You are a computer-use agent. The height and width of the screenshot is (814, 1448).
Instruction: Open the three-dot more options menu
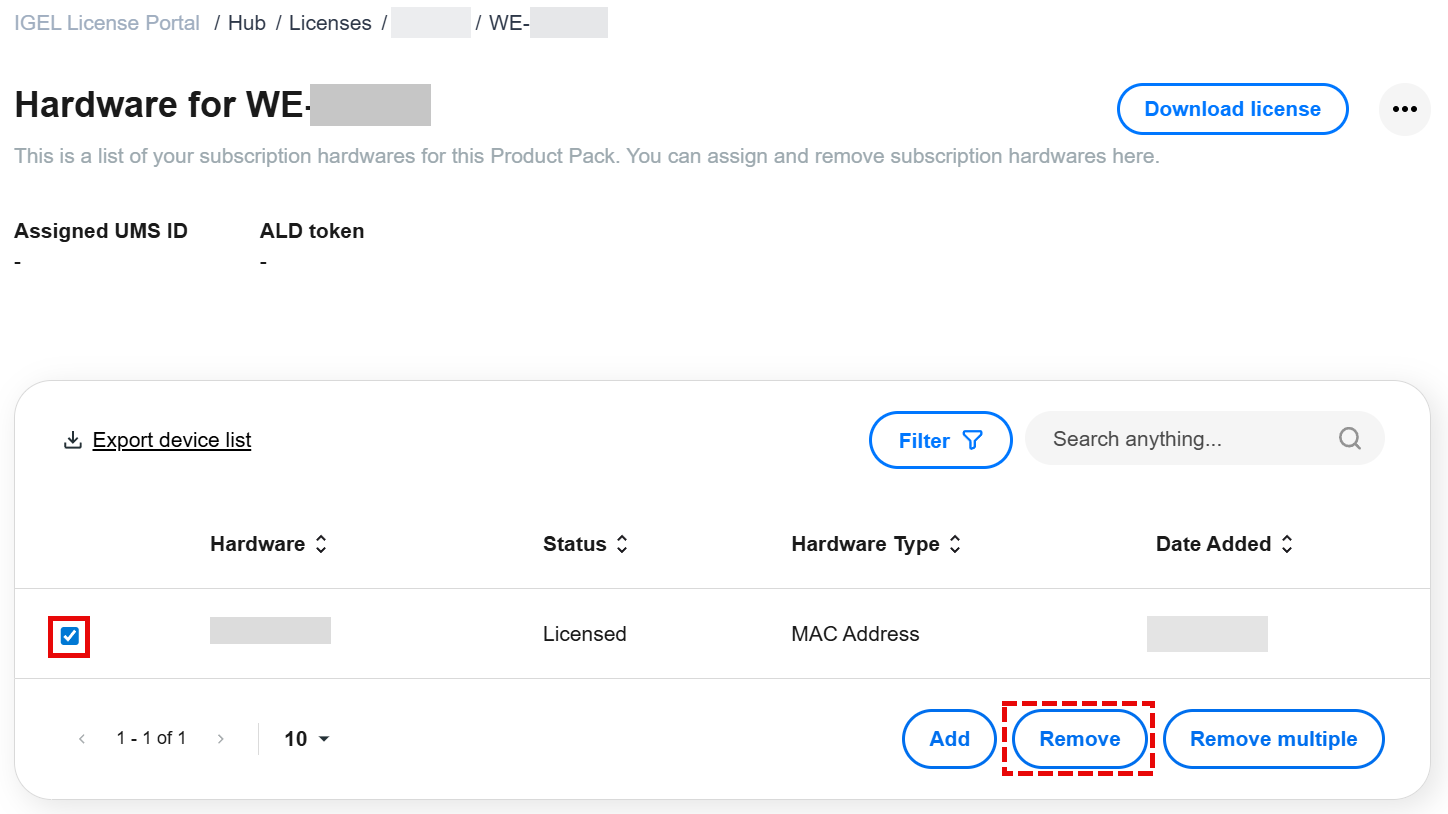pos(1404,109)
